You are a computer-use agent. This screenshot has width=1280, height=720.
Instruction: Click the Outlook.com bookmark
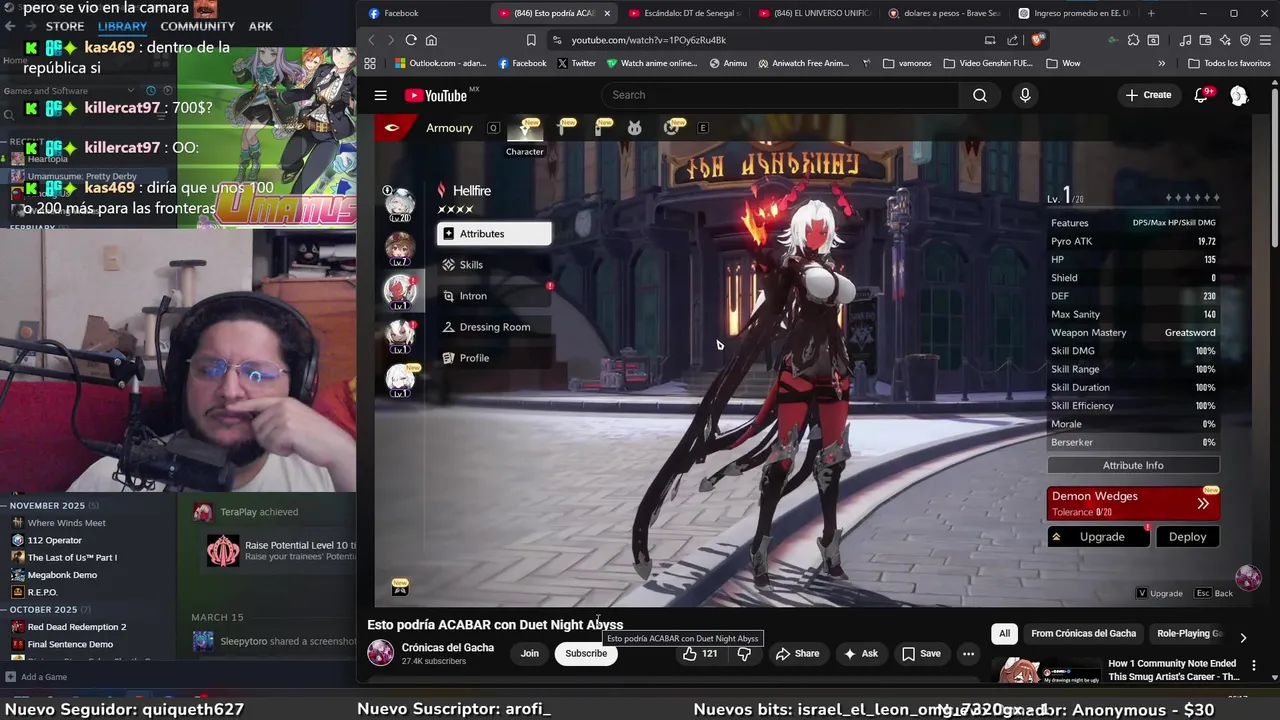tap(440, 63)
